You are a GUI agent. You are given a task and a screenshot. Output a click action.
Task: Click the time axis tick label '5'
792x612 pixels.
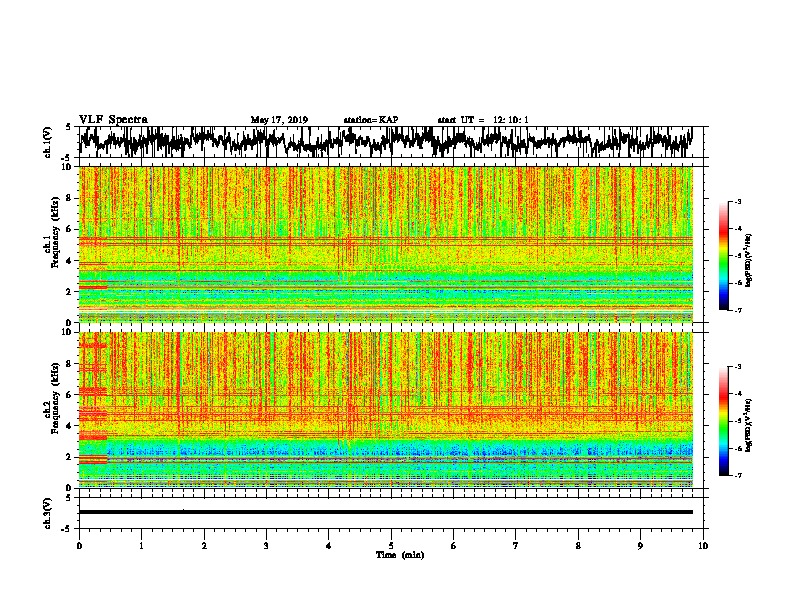pos(391,546)
